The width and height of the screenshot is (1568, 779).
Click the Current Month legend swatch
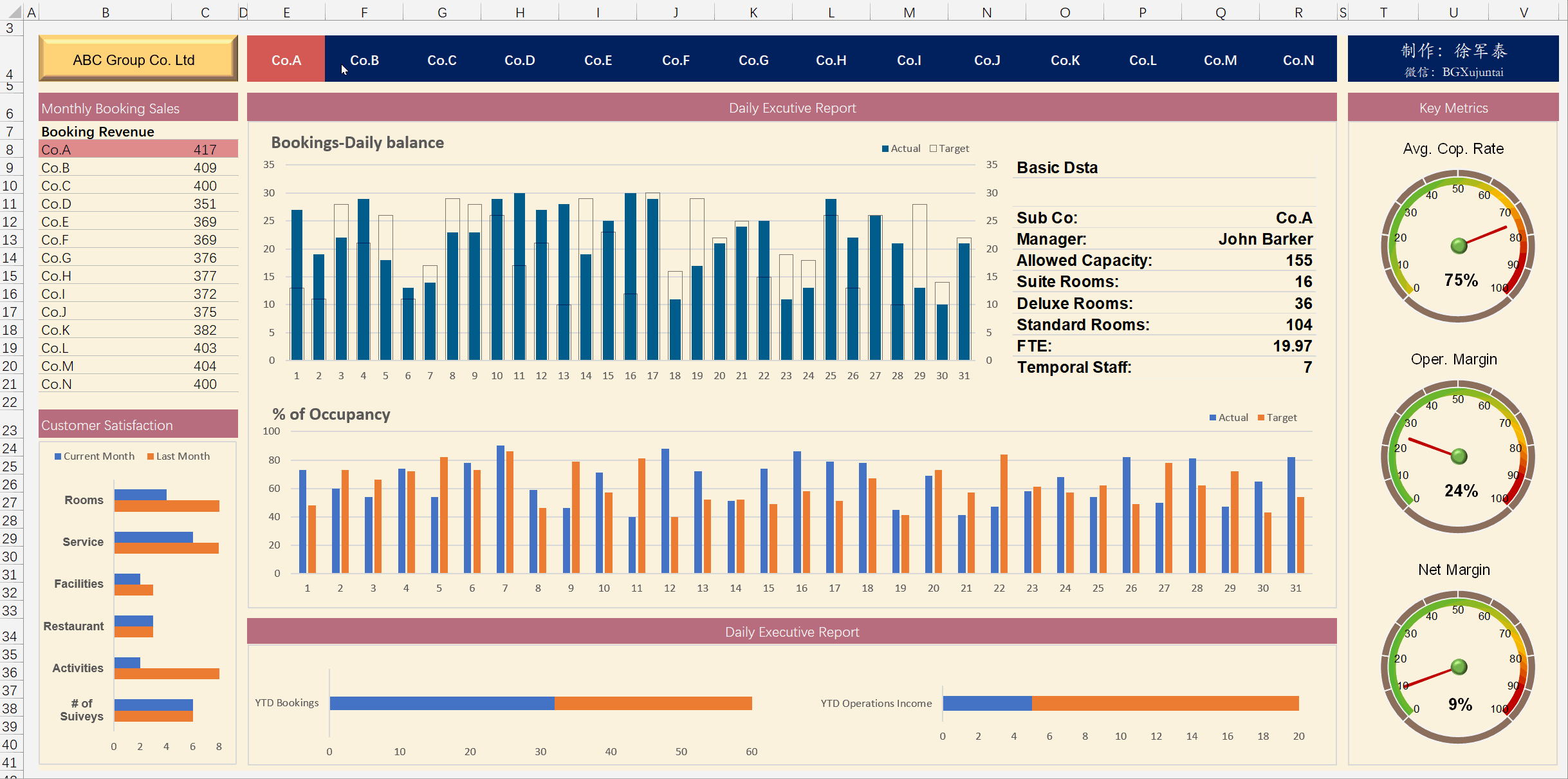(x=58, y=456)
